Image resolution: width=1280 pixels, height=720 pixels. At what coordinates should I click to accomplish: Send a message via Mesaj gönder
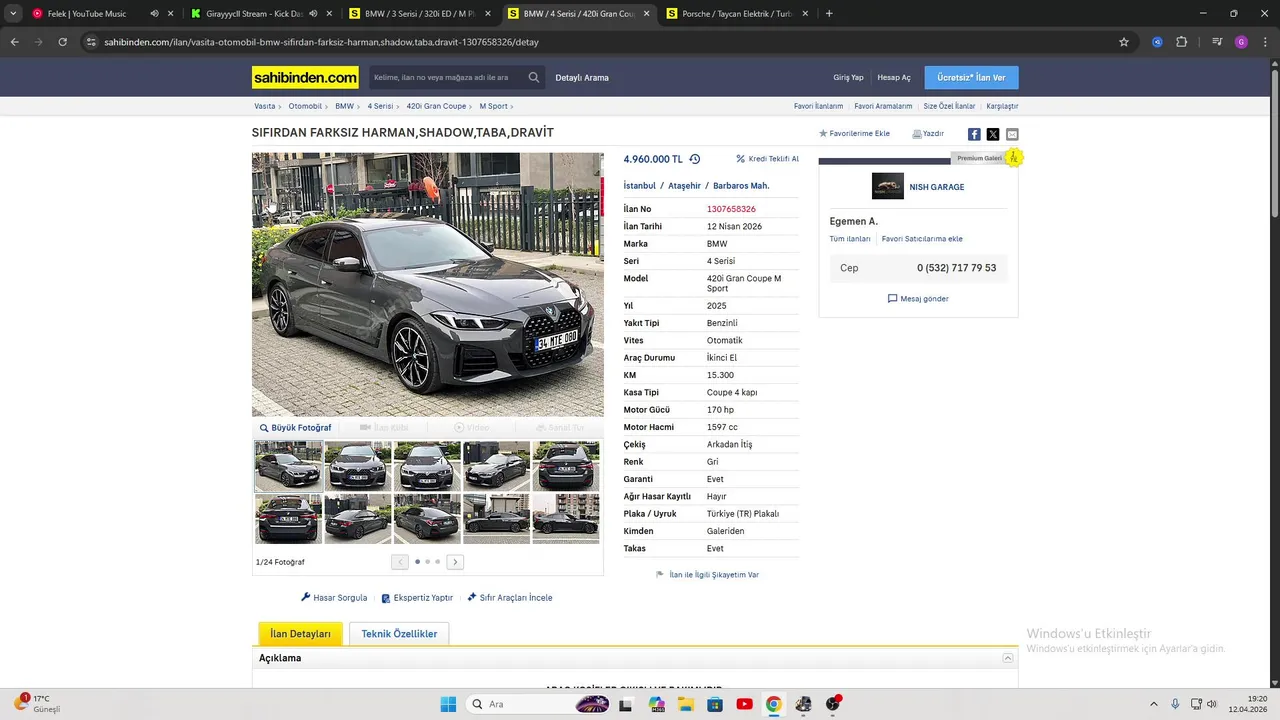[918, 298]
